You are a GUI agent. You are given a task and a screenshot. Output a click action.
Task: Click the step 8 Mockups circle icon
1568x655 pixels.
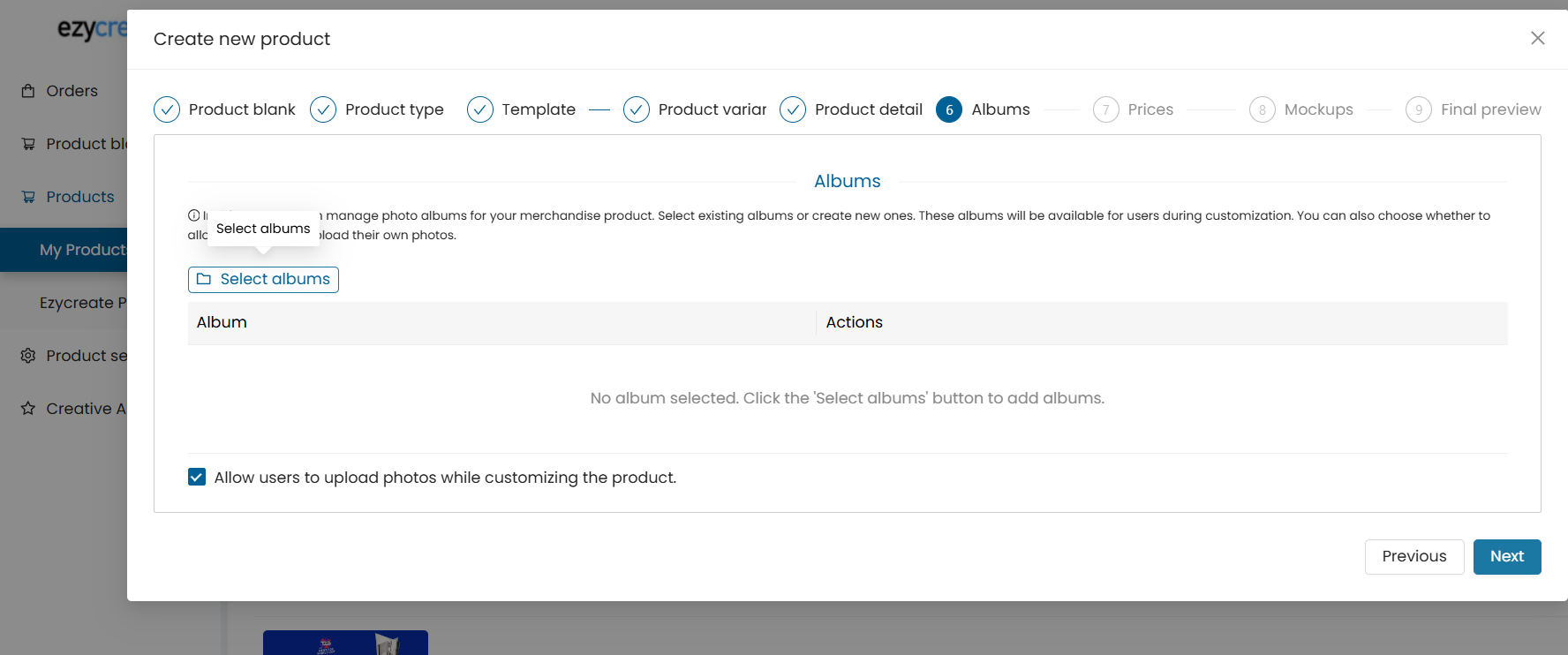coord(1263,109)
